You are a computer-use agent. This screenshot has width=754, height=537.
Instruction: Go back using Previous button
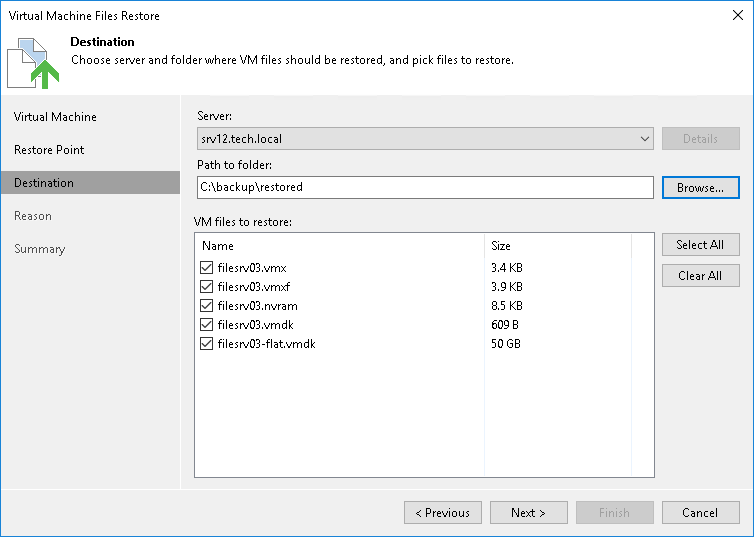click(x=443, y=512)
